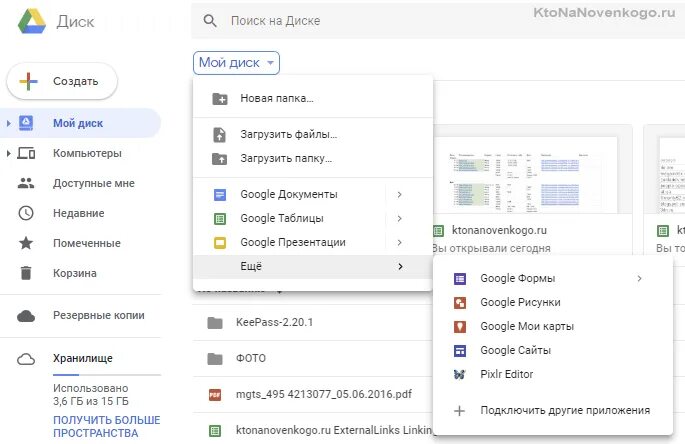Expand the Компьютеры tree arrow
The height and width of the screenshot is (444, 685).
click(9, 154)
